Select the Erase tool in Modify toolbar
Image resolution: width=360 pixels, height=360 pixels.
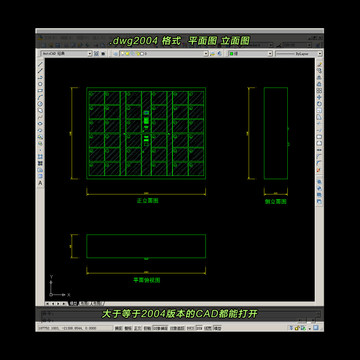click(x=319, y=64)
